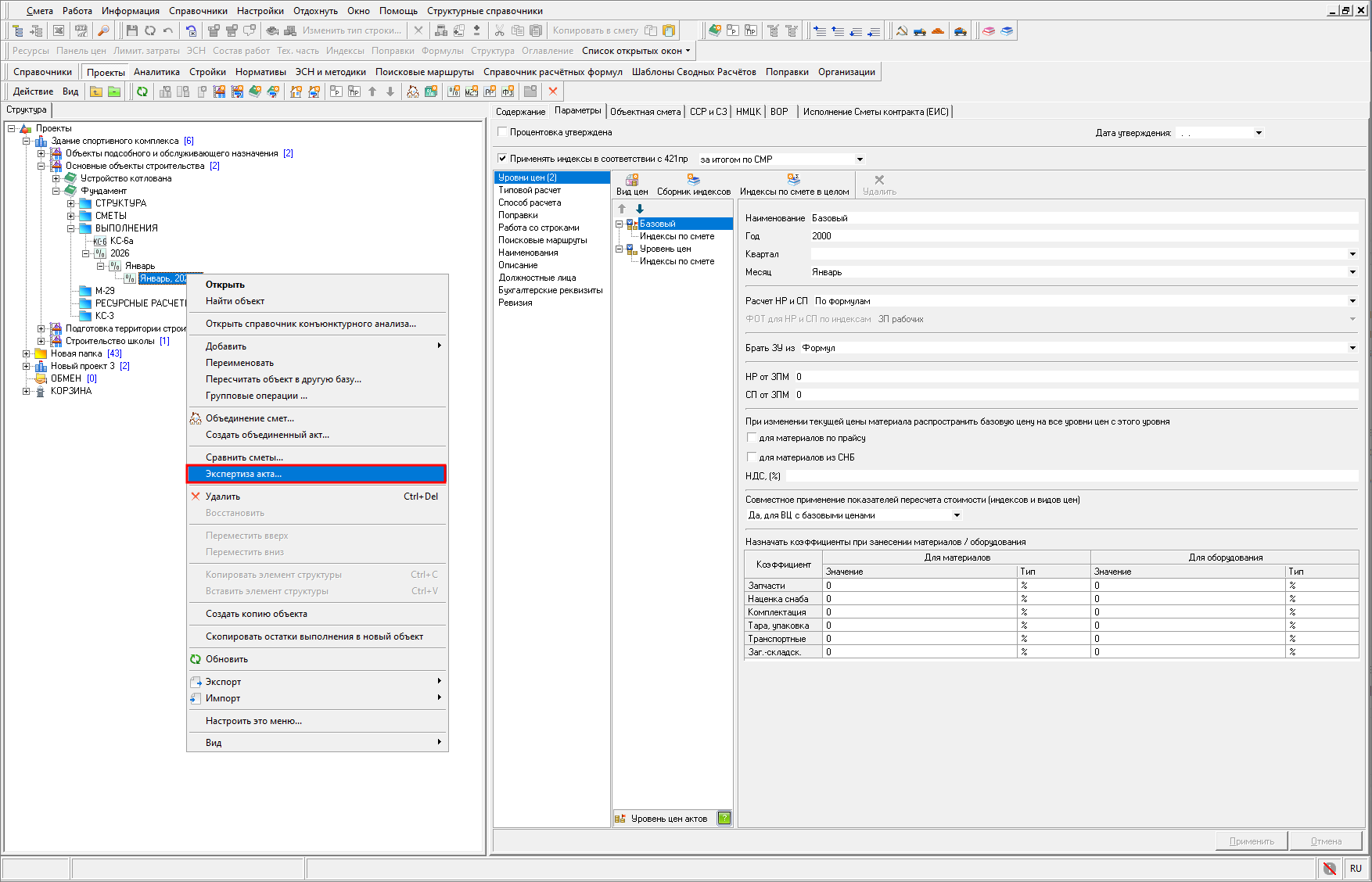Click the red X delete icon in projects toolbar
Screen dimensions: 1372x882
[x=553, y=91]
